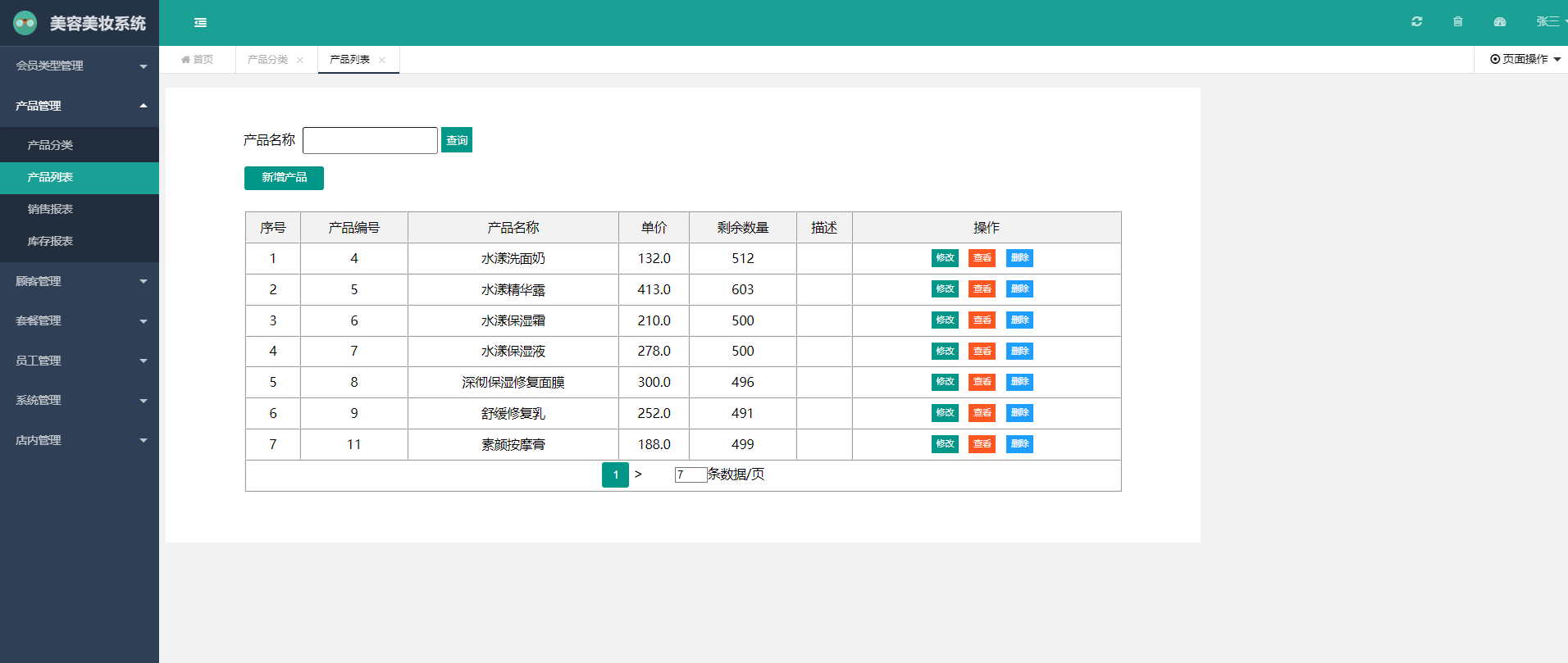This screenshot has width=1568, height=663.
Task: Click the home icon tab 首页
Action: (x=198, y=60)
